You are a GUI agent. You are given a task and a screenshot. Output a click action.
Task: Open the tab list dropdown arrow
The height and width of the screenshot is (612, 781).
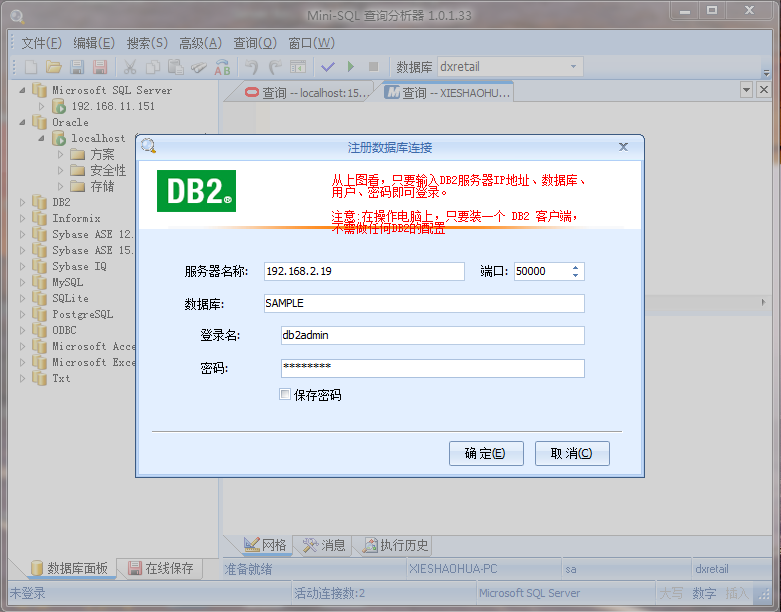746,90
